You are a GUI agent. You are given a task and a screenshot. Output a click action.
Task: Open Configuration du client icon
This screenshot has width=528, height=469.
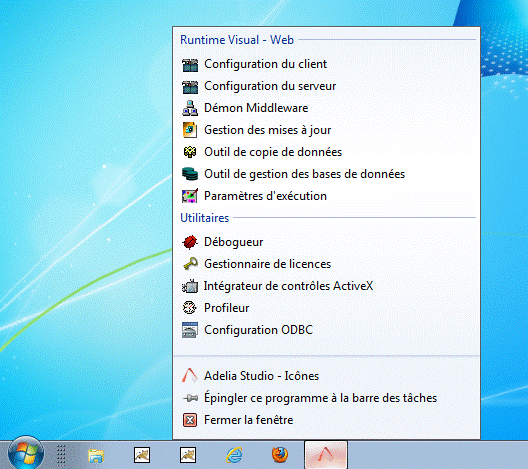190,65
